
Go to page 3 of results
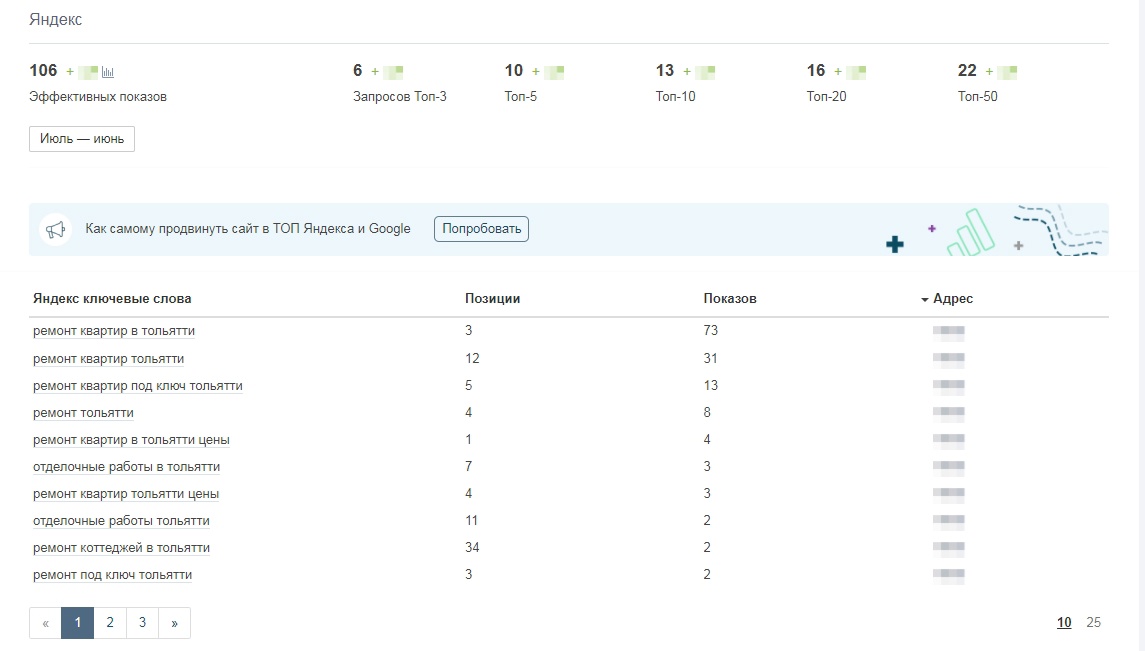click(142, 623)
